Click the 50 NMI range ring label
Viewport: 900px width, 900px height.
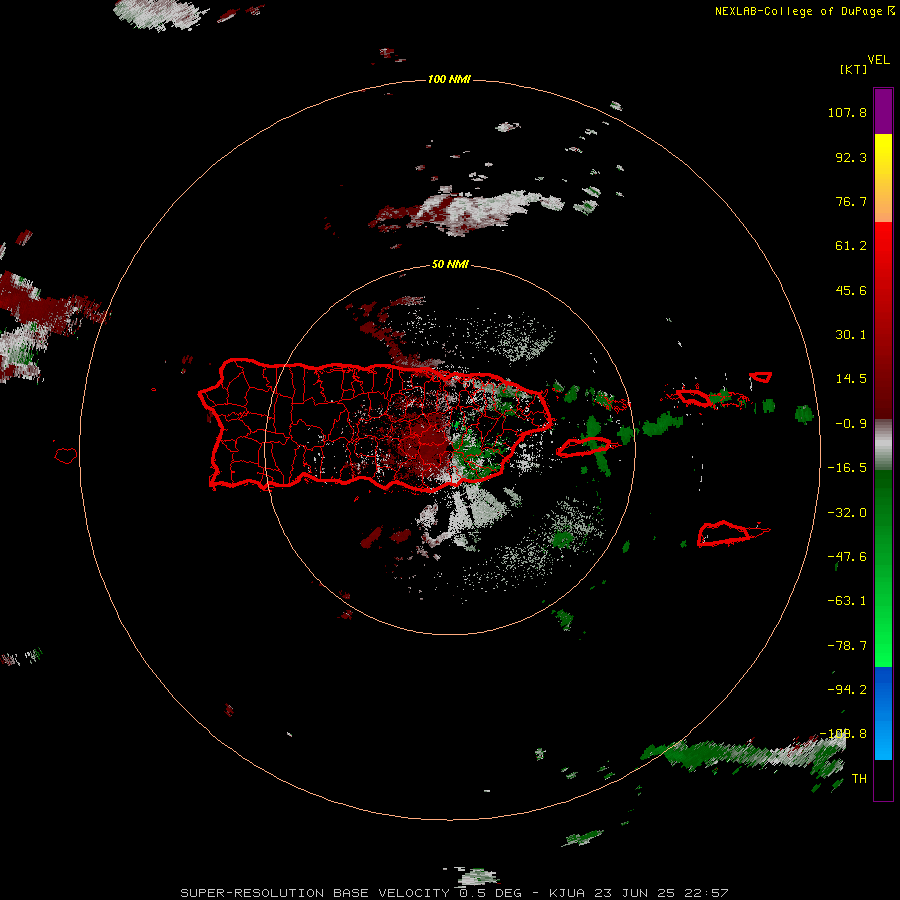(450, 264)
